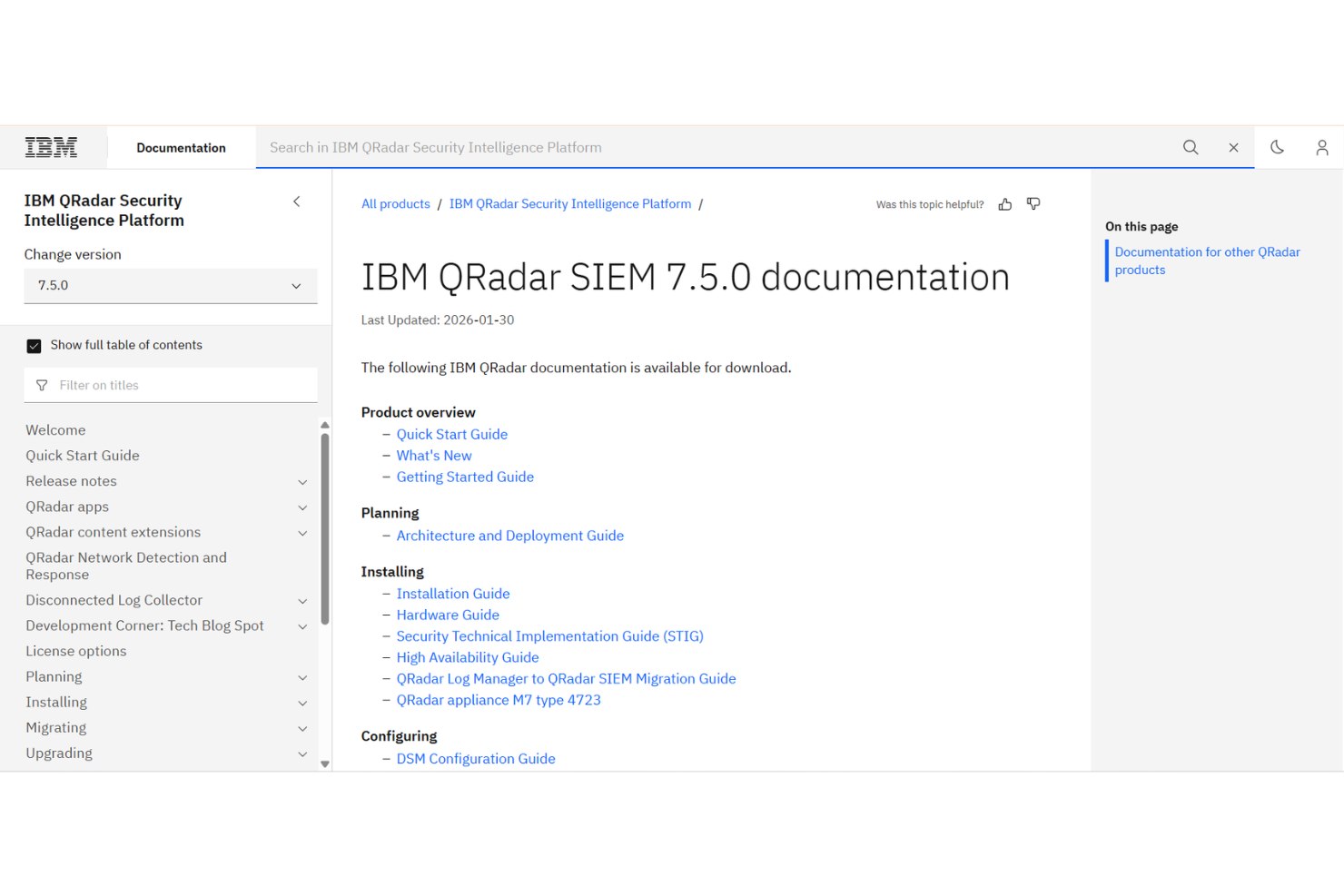Image resolution: width=1344 pixels, height=896 pixels.
Task: Collapse the sidebar with the left chevron
Action: click(x=296, y=202)
